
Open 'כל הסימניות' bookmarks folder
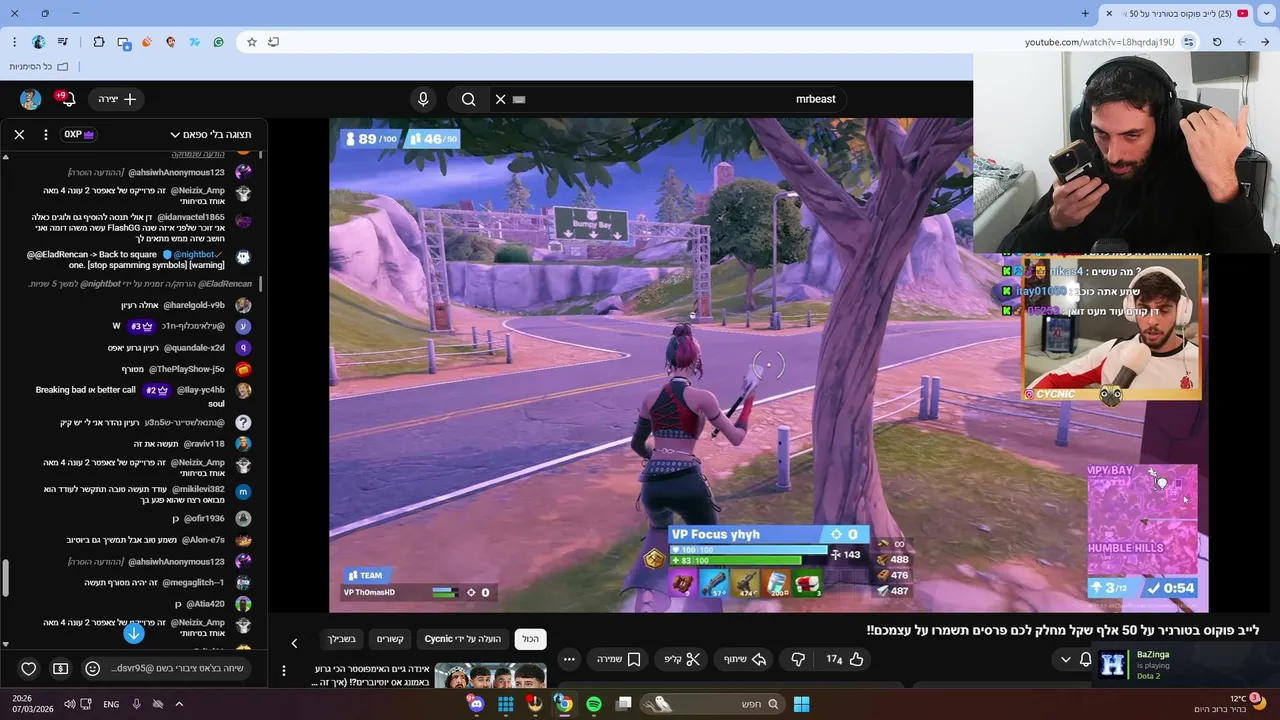[x=38, y=66]
